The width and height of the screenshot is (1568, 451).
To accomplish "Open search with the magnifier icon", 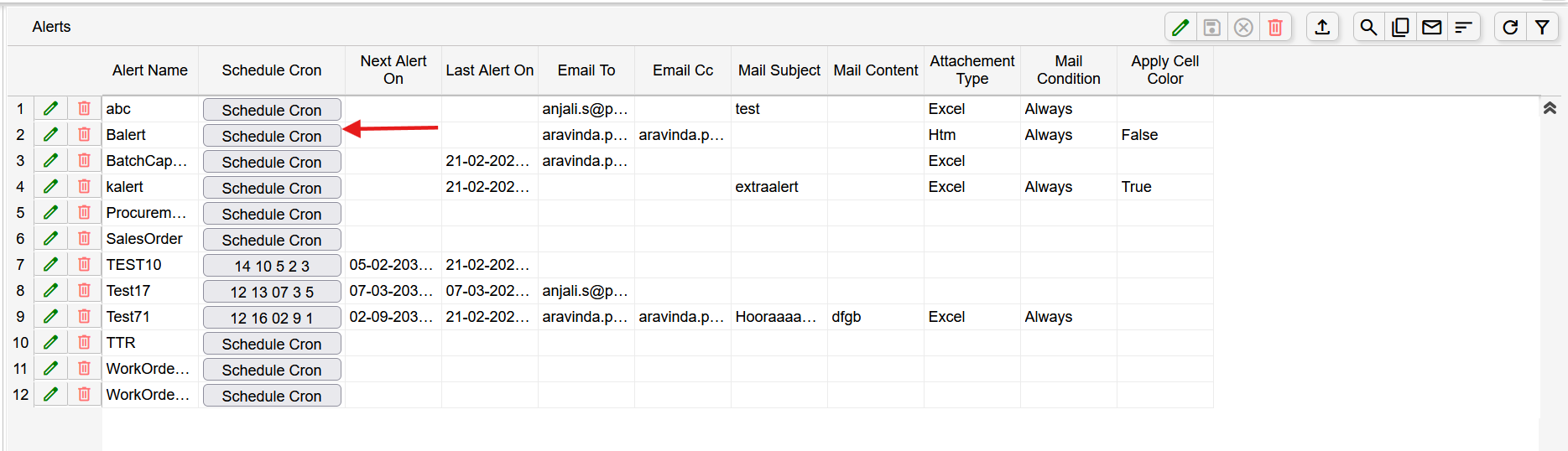I will [x=1368, y=28].
